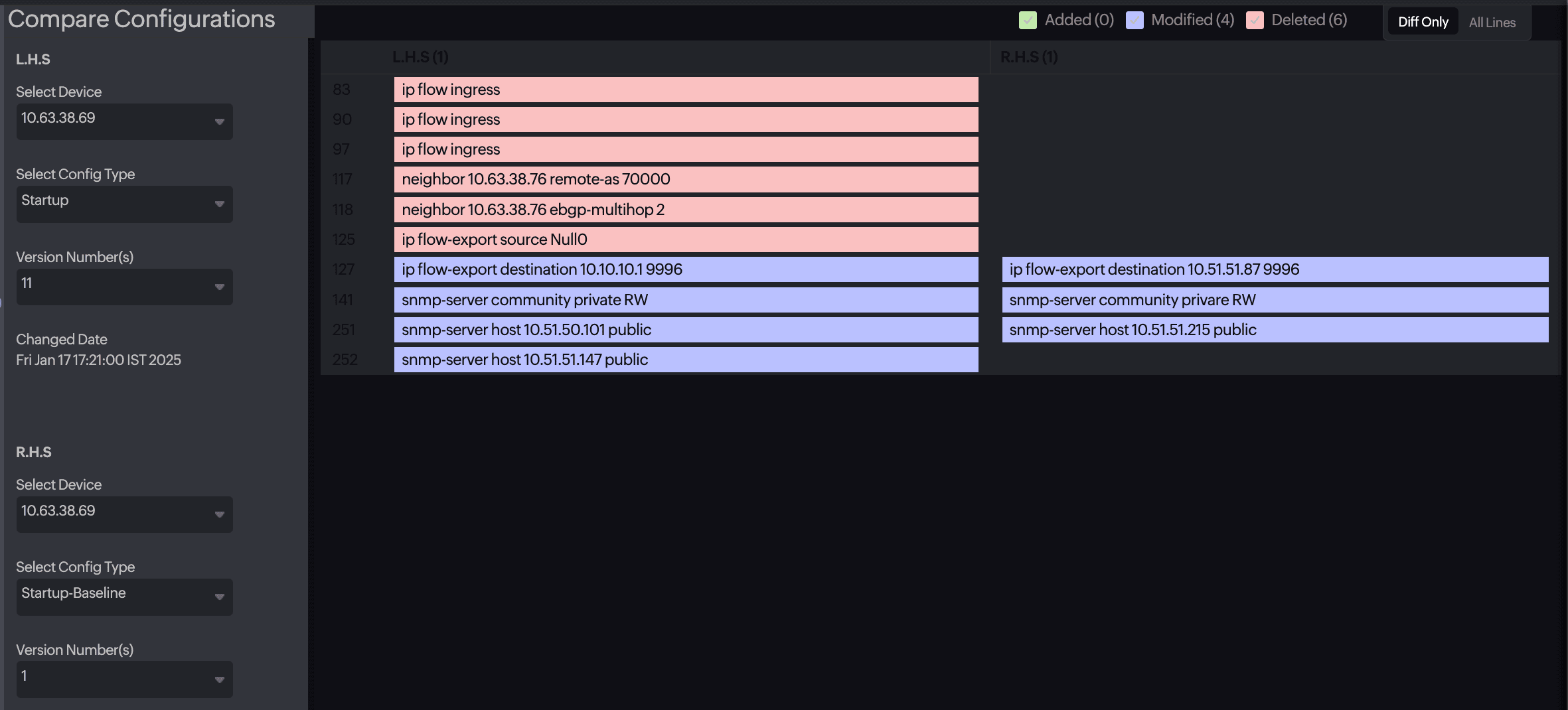The image size is (1568, 710).
Task: Click the R.H.S (1) column header
Action: [x=1028, y=57]
